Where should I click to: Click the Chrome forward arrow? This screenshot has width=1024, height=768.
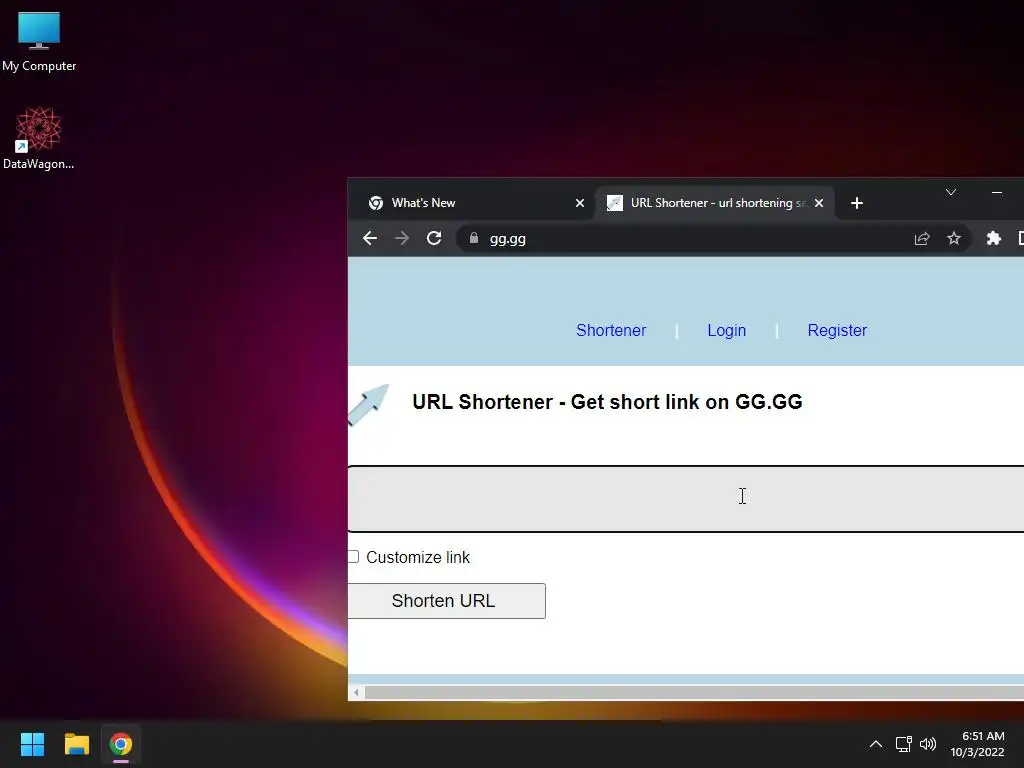(402, 238)
